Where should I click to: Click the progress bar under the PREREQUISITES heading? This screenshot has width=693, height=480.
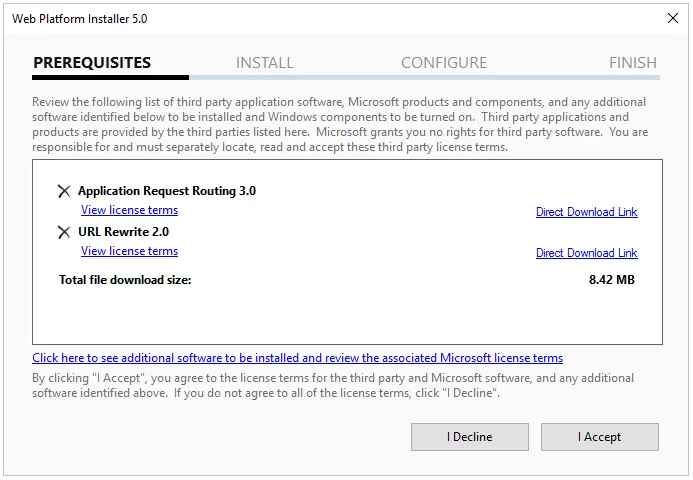point(110,77)
